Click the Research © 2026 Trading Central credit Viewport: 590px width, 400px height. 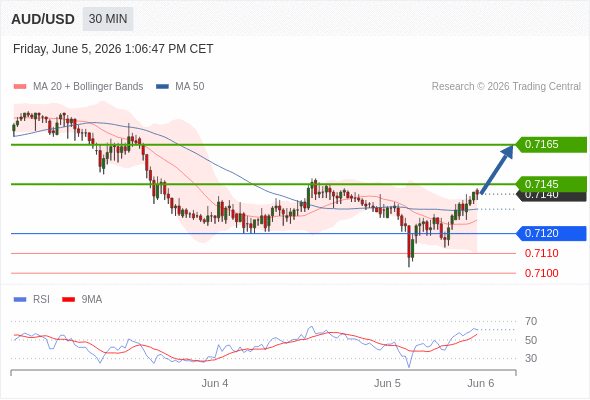pos(506,87)
